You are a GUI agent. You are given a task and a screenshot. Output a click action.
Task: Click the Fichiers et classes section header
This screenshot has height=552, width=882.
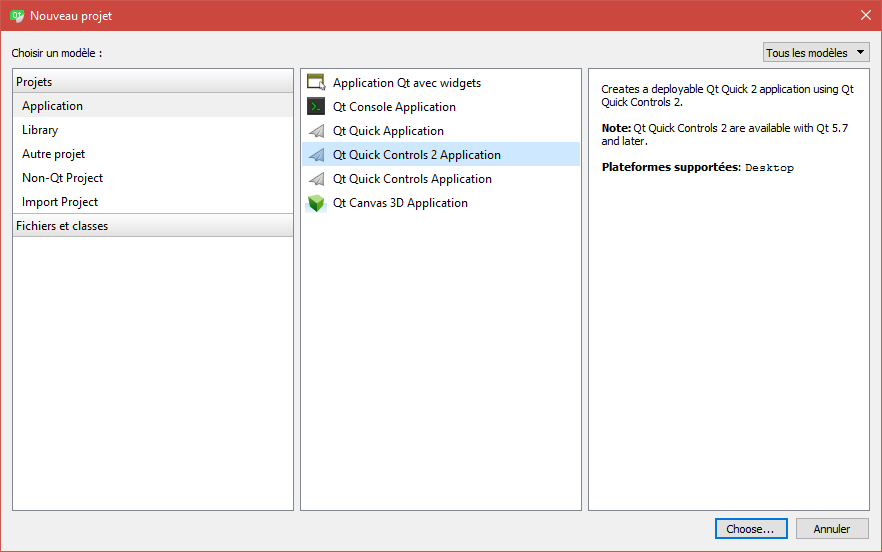tap(152, 226)
